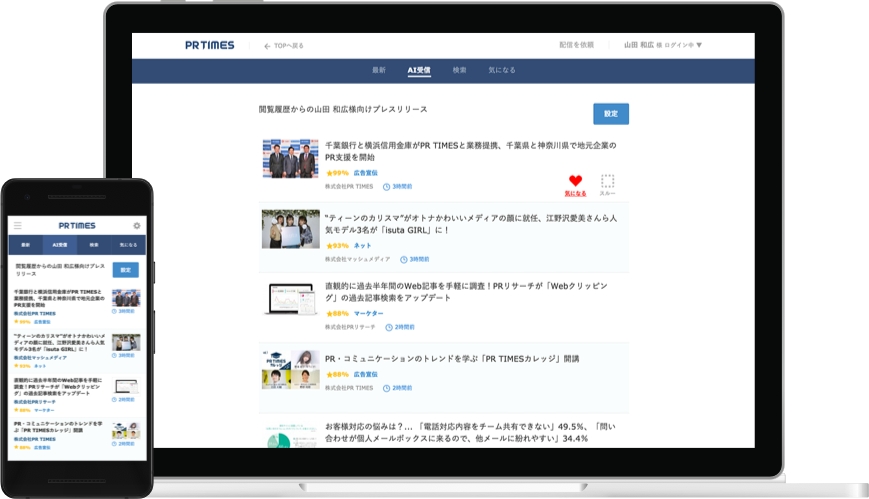Open the 千葉銀行 thumbnail on the phone
This screenshot has width=869, height=499.
coord(126,298)
